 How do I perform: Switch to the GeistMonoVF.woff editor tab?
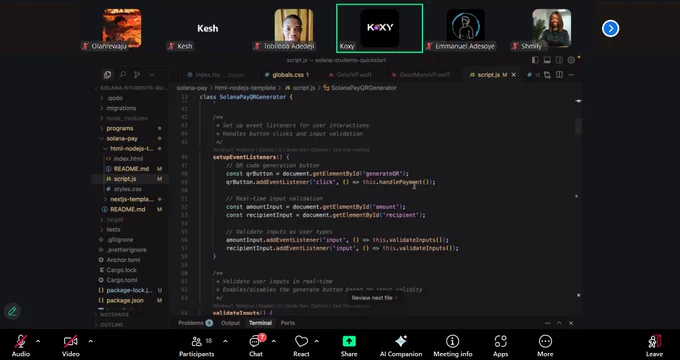pos(421,75)
